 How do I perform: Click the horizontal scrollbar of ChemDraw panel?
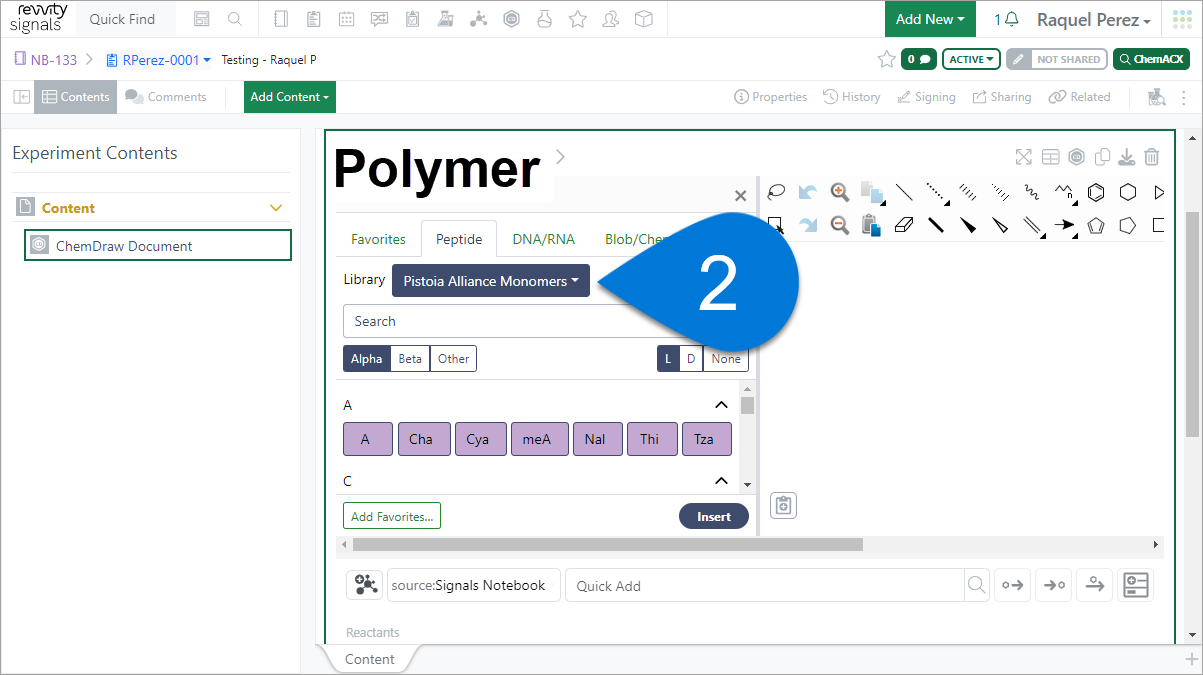608,545
